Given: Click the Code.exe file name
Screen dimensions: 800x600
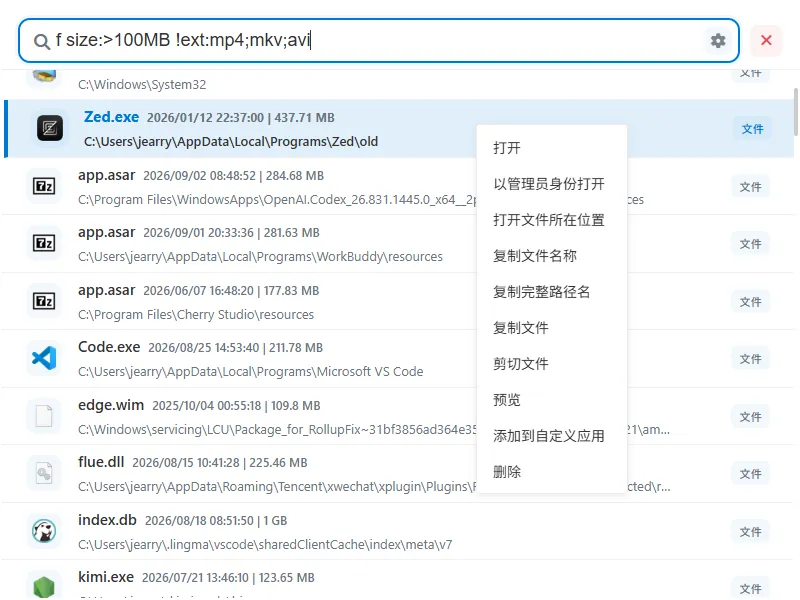Looking at the screenshot, I should tap(109, 347).
